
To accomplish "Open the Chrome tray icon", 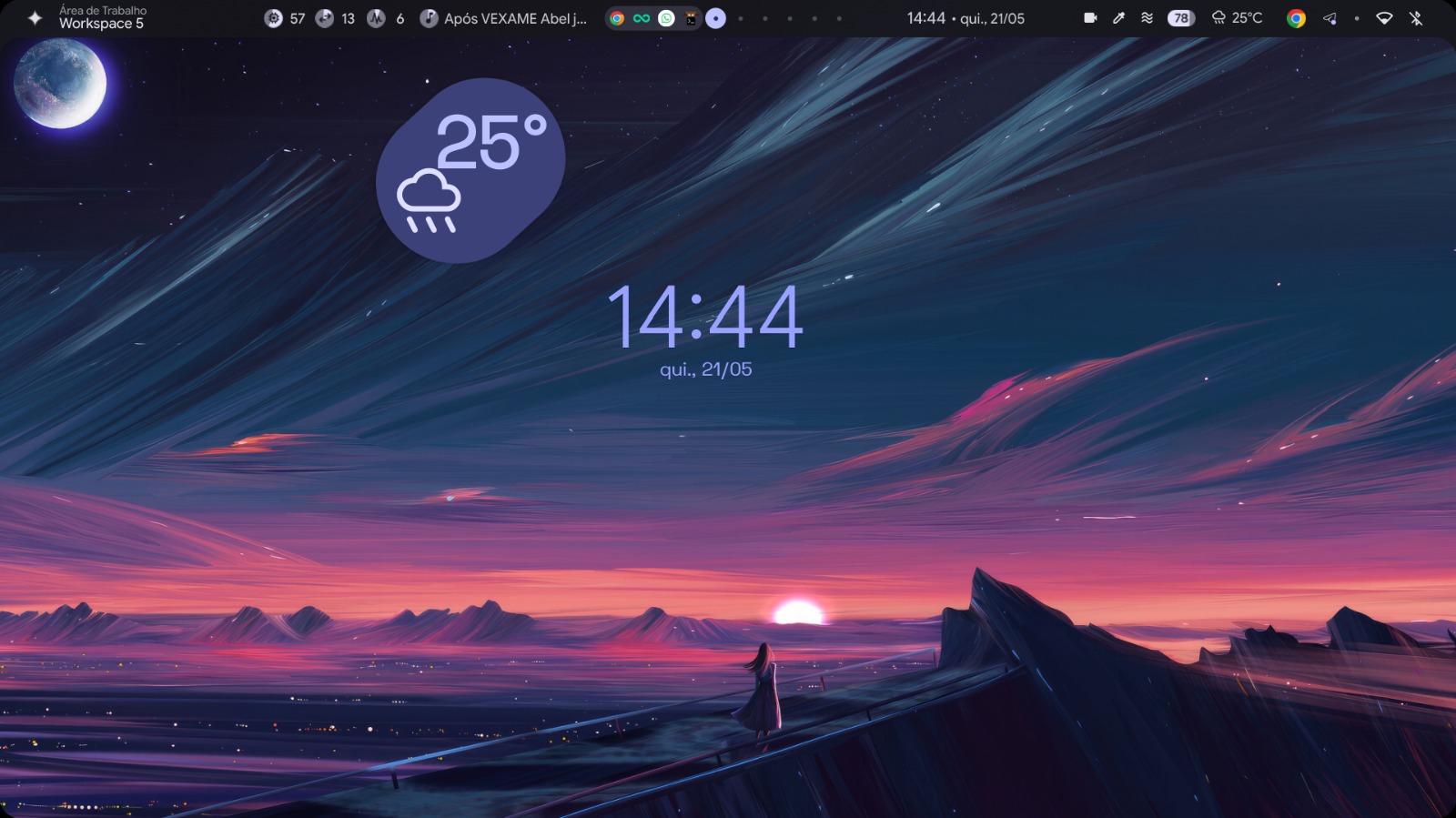I will 1297,18.
